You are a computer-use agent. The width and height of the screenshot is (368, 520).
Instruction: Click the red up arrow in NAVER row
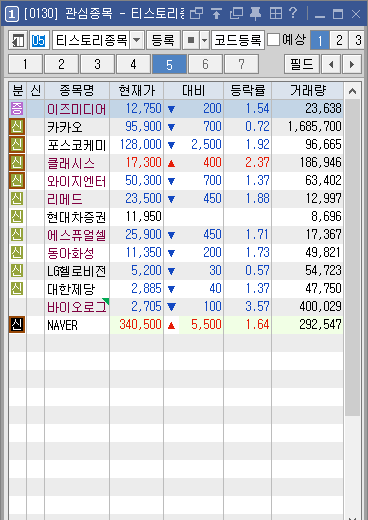pos(171,325)
